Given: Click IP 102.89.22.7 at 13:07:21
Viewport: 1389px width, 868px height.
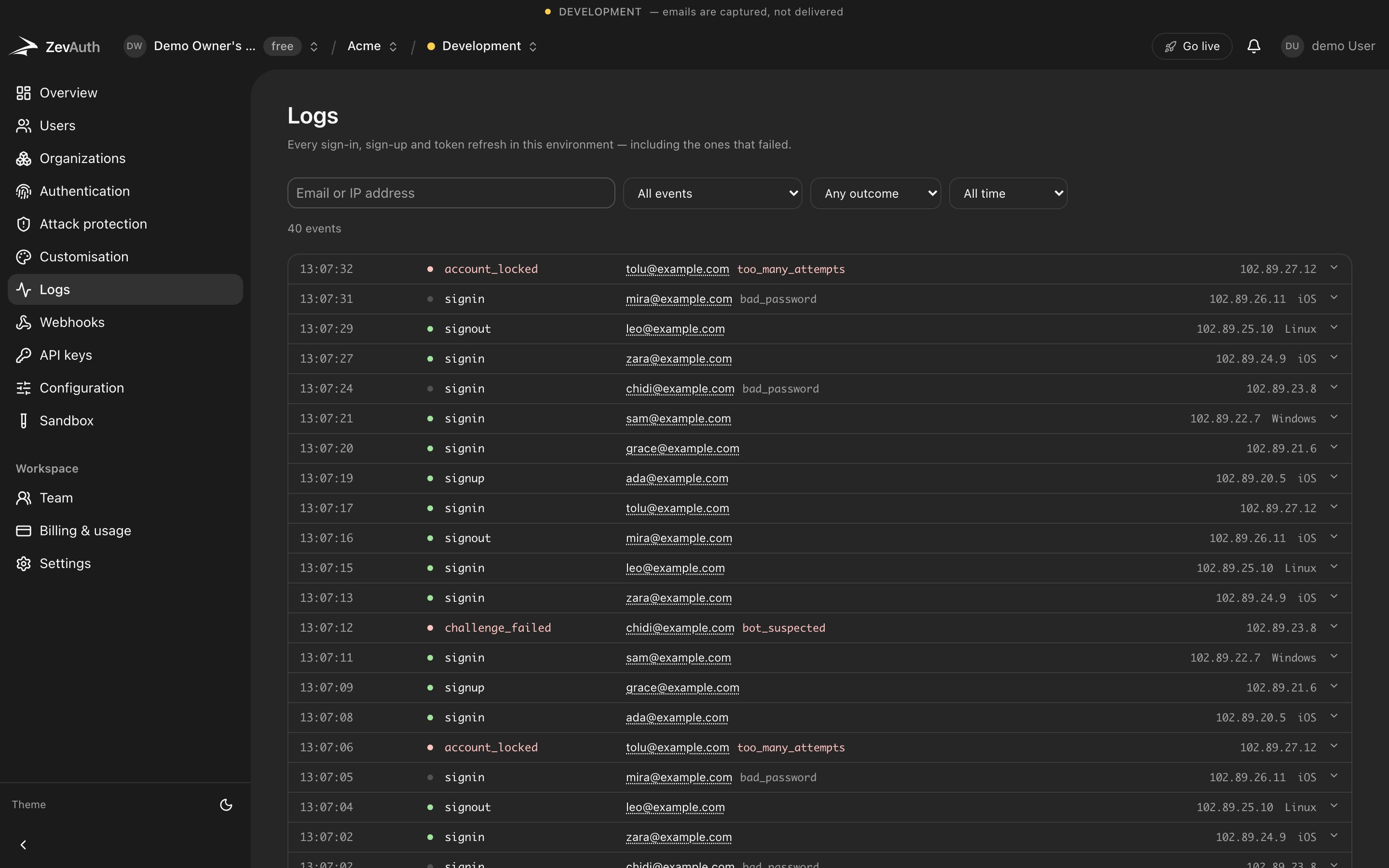Looking at the screenshot, I should tap(1225, 419).
